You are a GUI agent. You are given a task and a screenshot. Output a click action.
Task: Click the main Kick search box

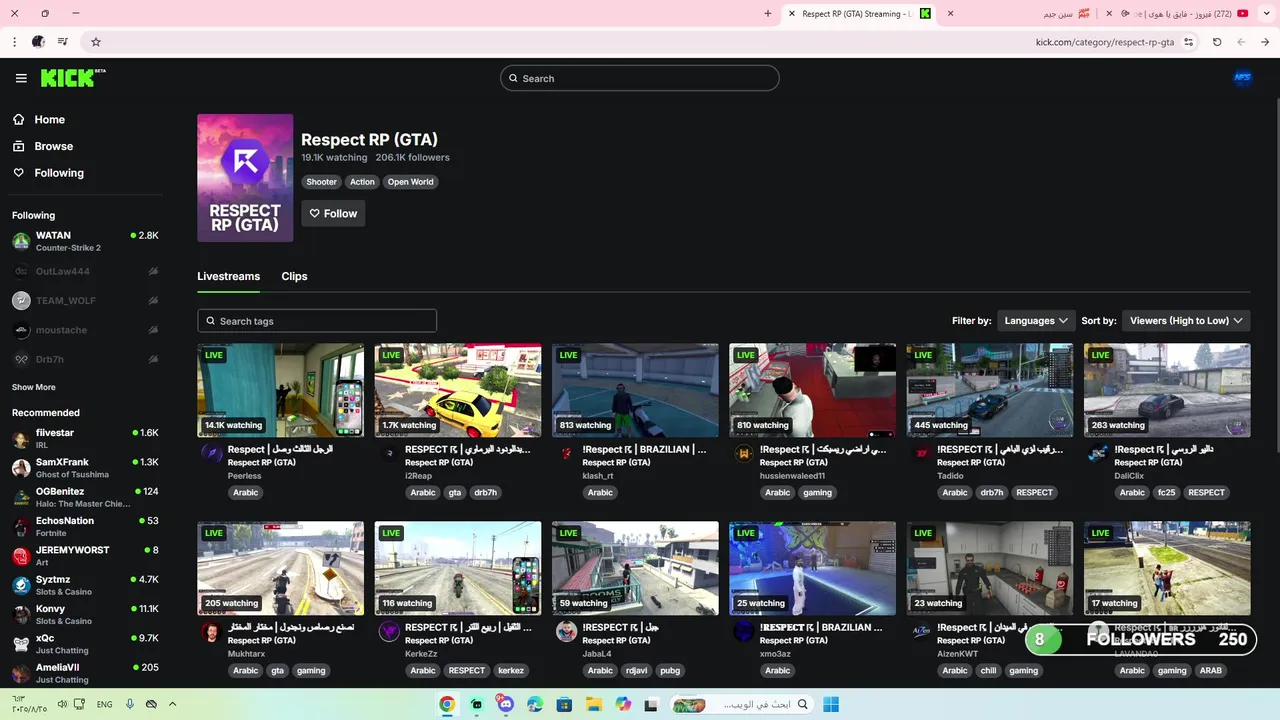click(x=640, y=78)
